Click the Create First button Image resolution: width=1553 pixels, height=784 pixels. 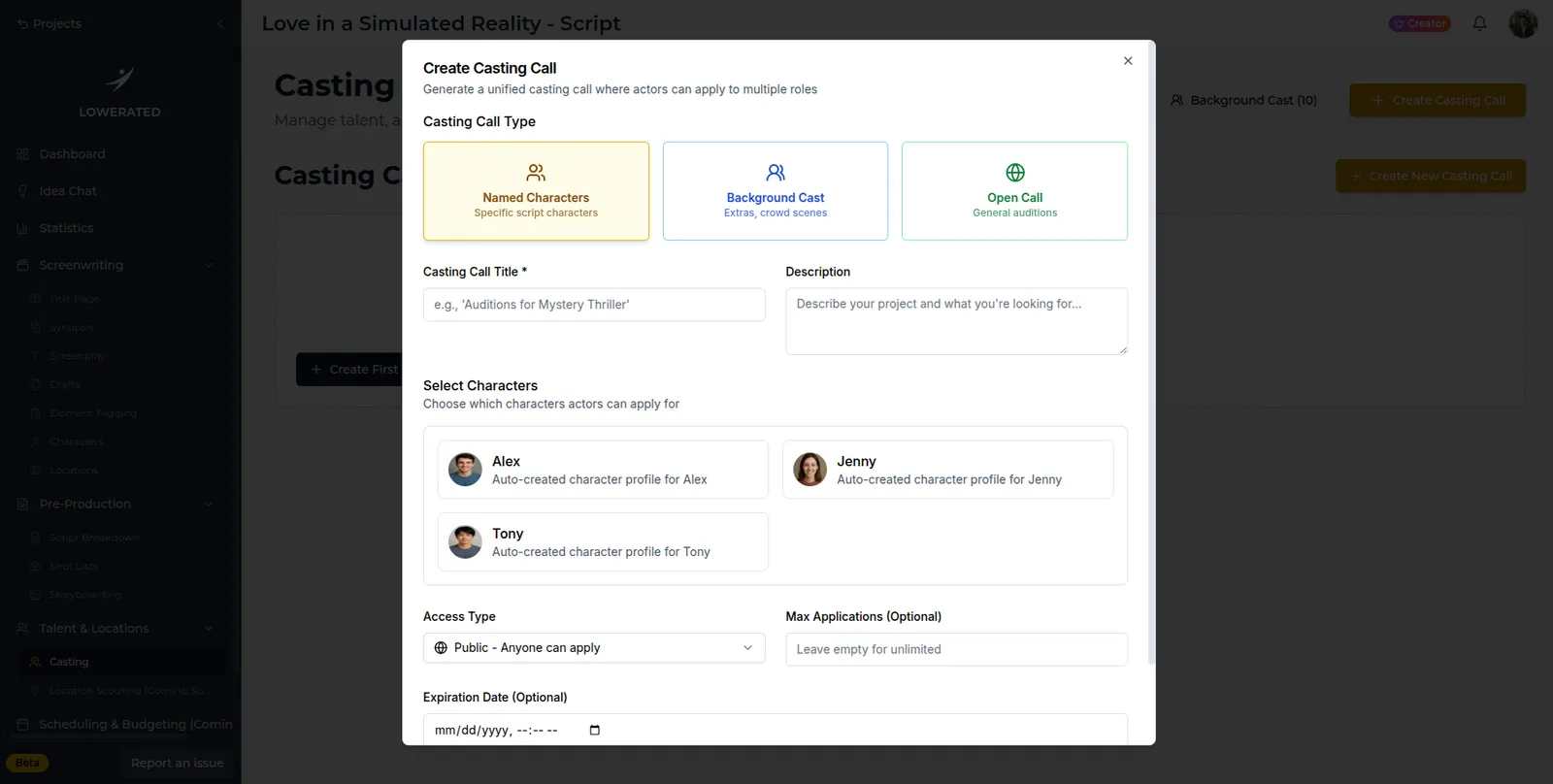pyautogui.click(x=349, y=370)
